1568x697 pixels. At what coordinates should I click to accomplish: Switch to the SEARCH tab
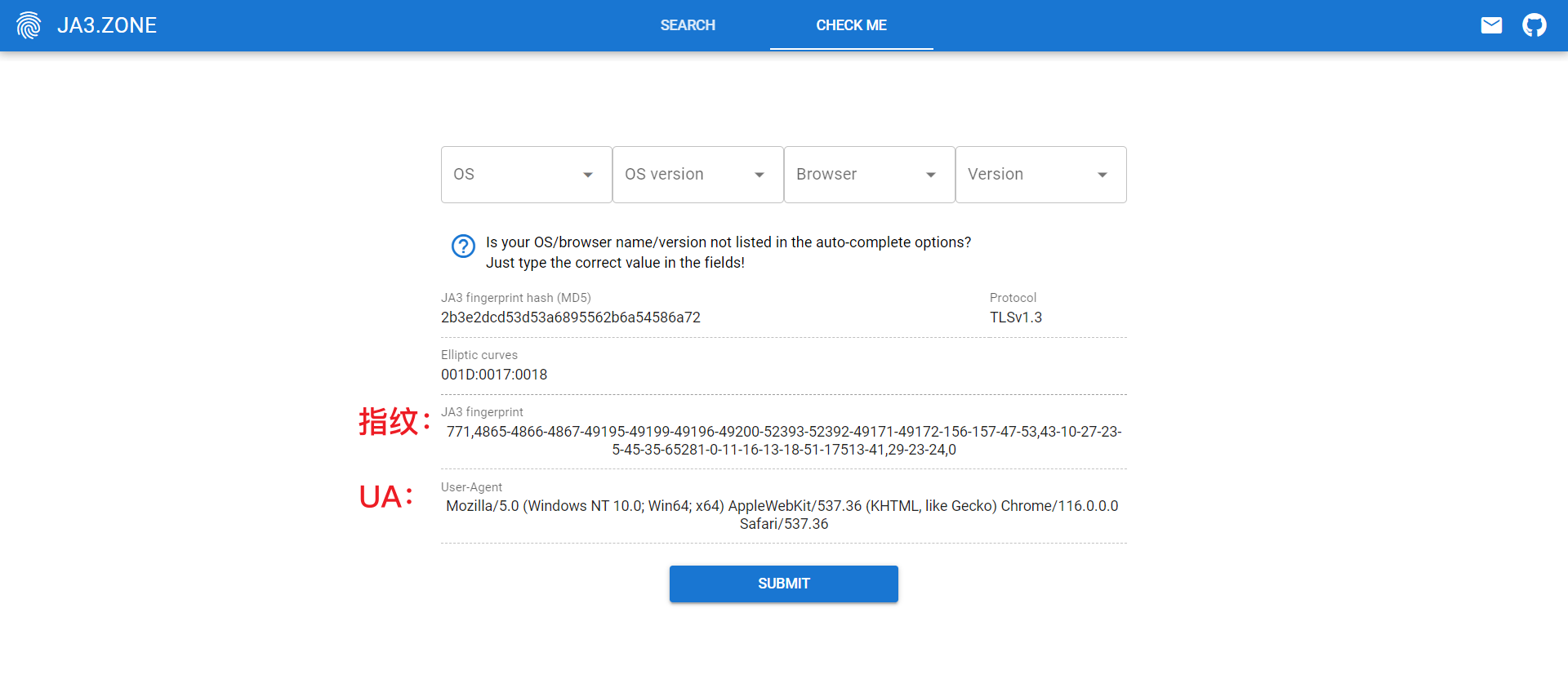pyautogui.click(x=688, y=25)
